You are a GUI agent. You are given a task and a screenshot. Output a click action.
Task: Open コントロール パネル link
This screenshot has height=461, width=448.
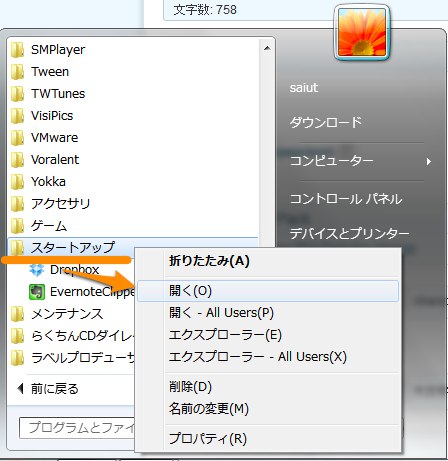pyautogui.click(x=346, y=199)
